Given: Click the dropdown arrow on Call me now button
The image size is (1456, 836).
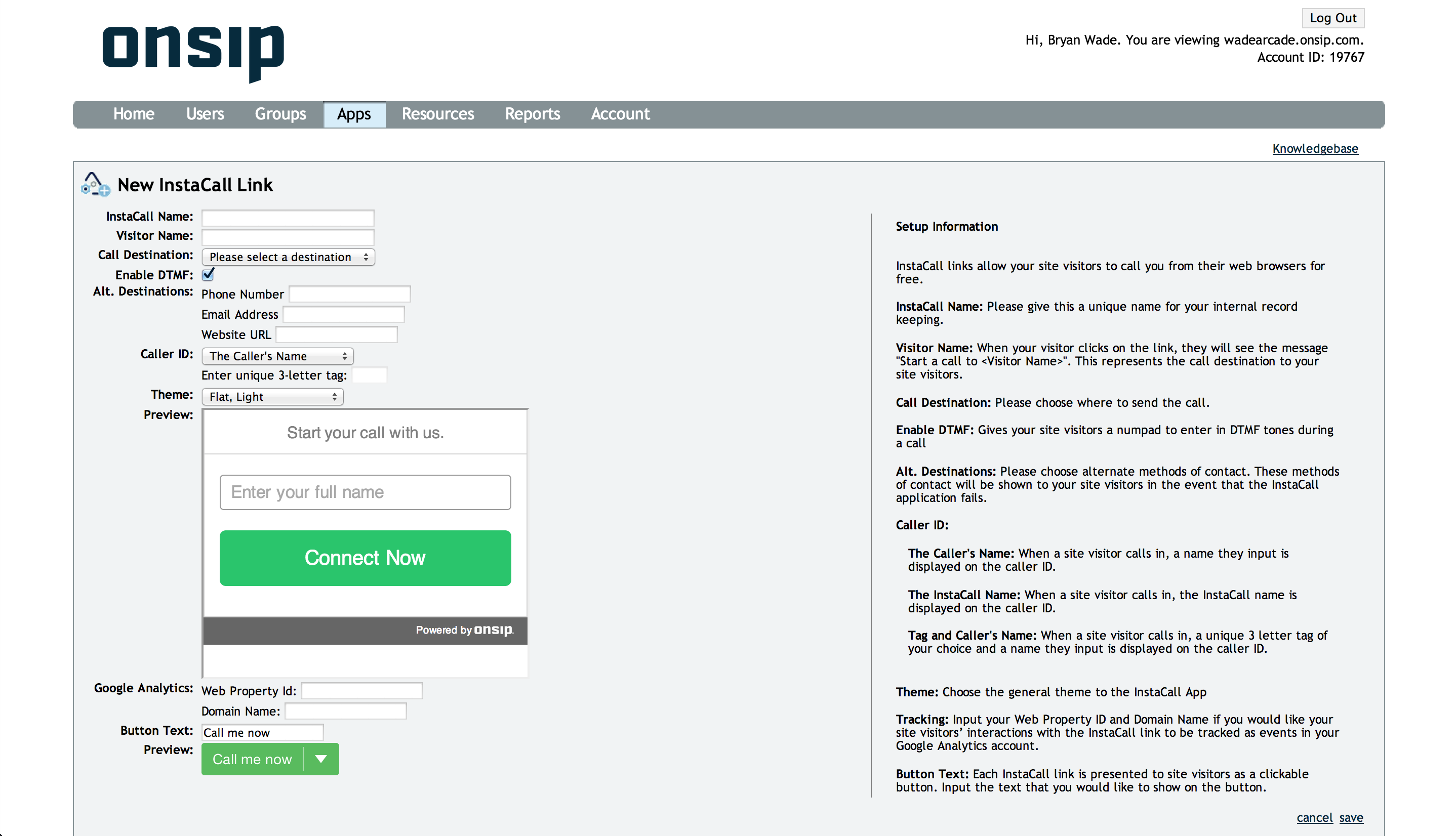Looking at the screenshot, I should click(321, 759).
